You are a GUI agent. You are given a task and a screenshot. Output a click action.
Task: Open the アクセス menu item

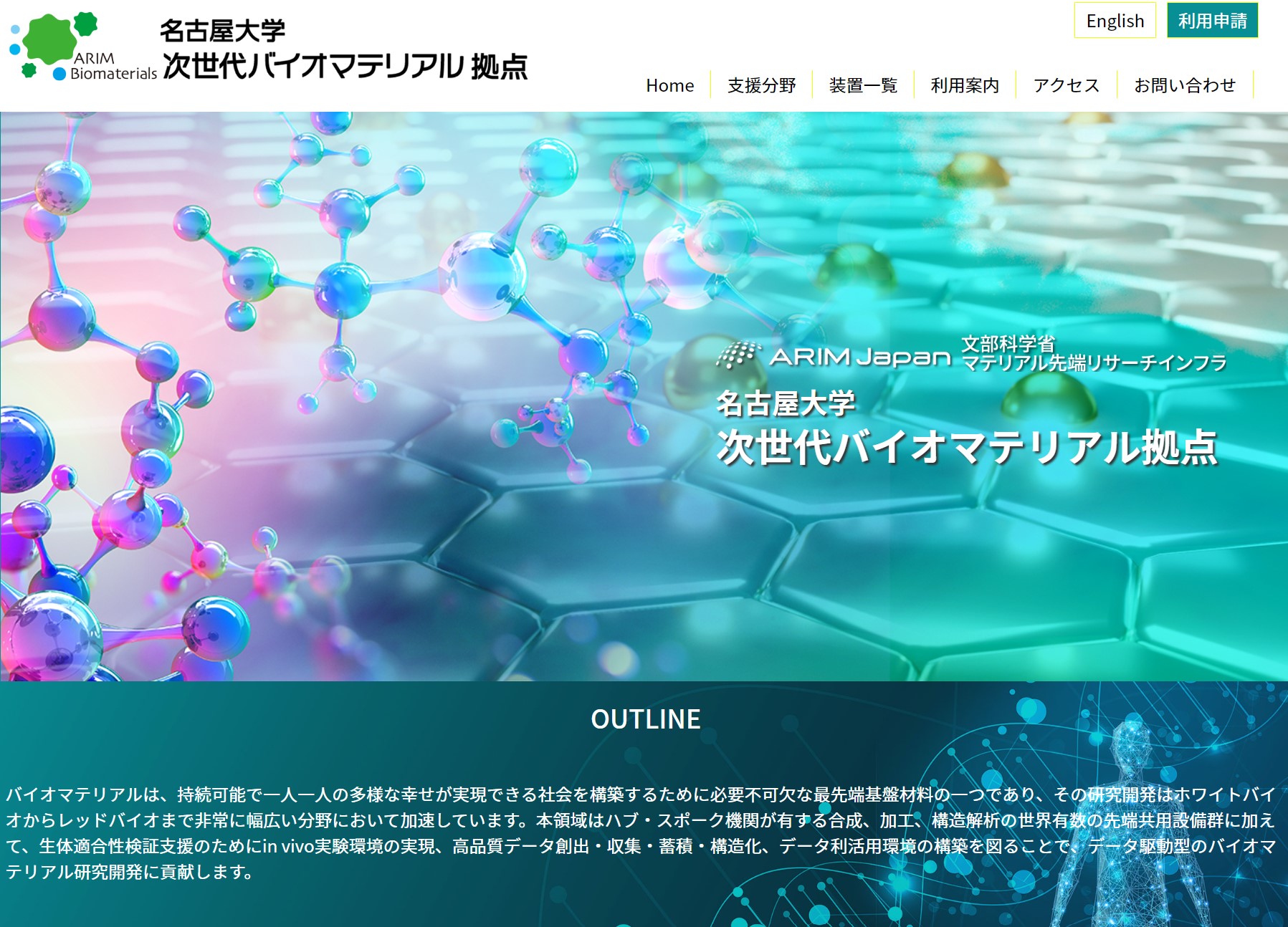coord(1066,85)
